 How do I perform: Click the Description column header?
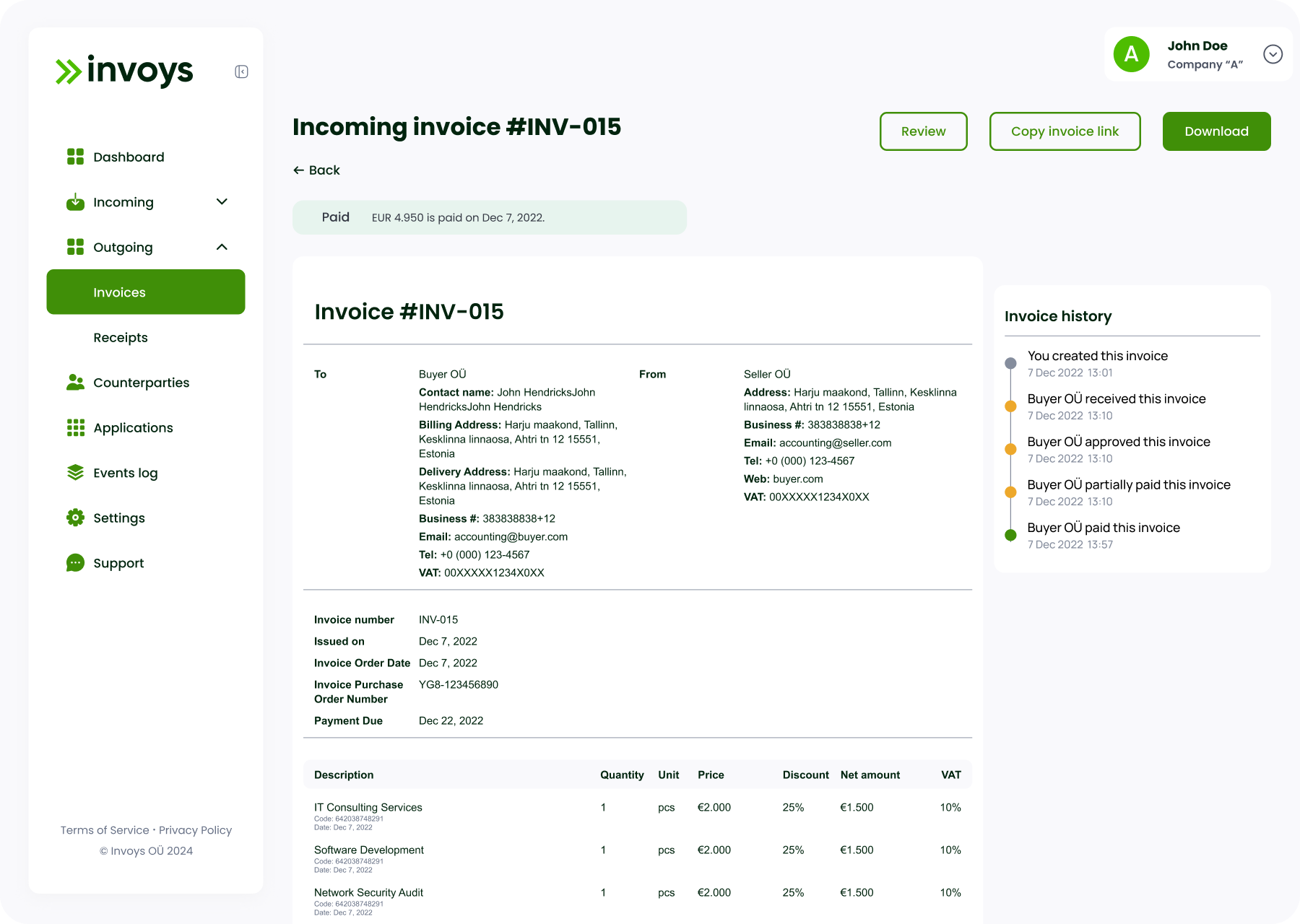[x=344, y=775]
